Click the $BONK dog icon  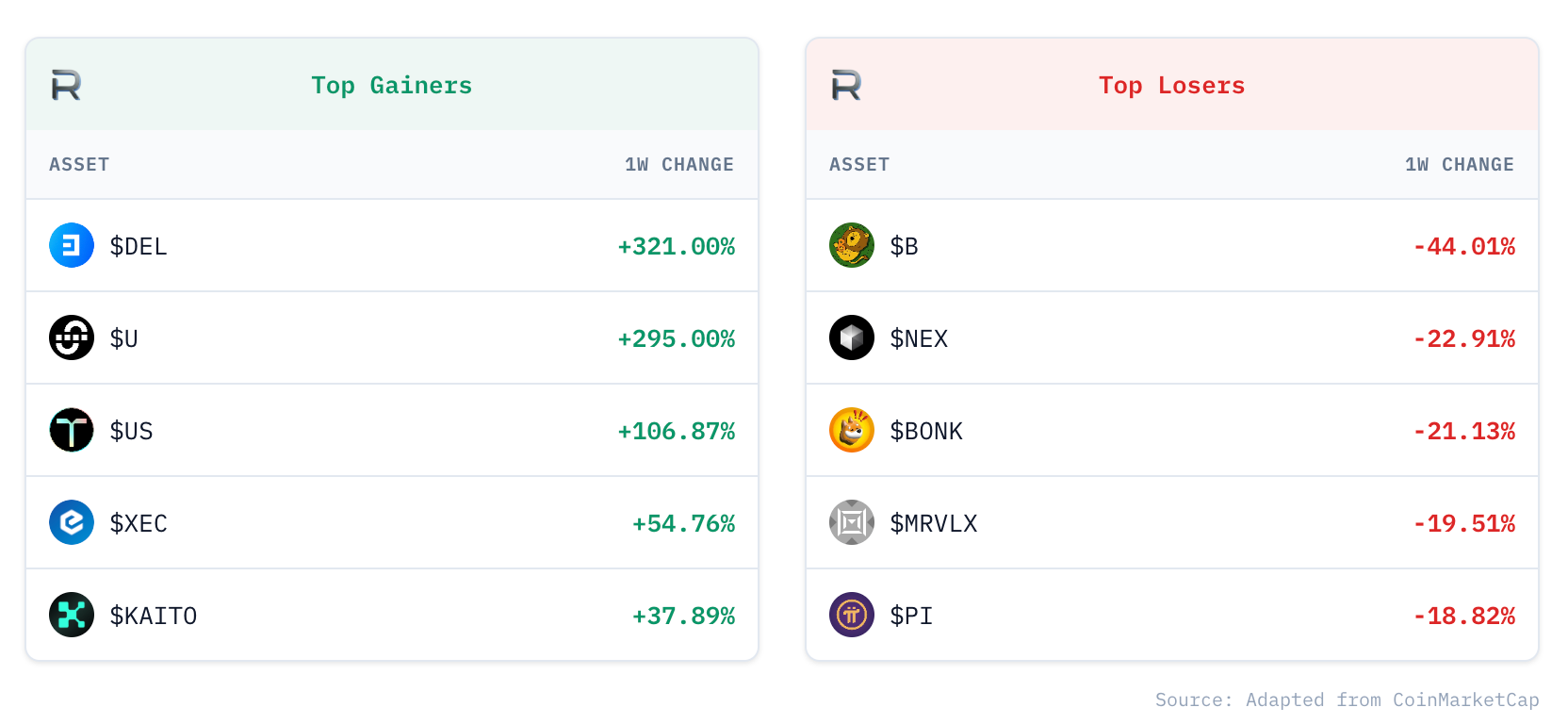[x=852, y=430]
